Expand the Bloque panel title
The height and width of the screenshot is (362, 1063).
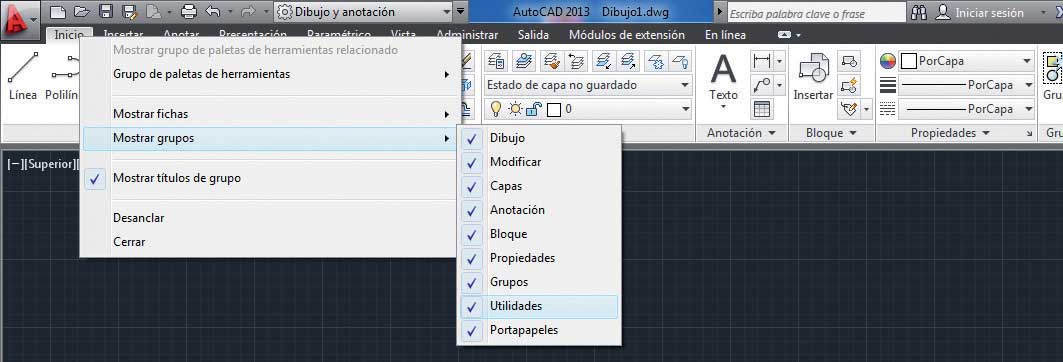click(830, 133)
